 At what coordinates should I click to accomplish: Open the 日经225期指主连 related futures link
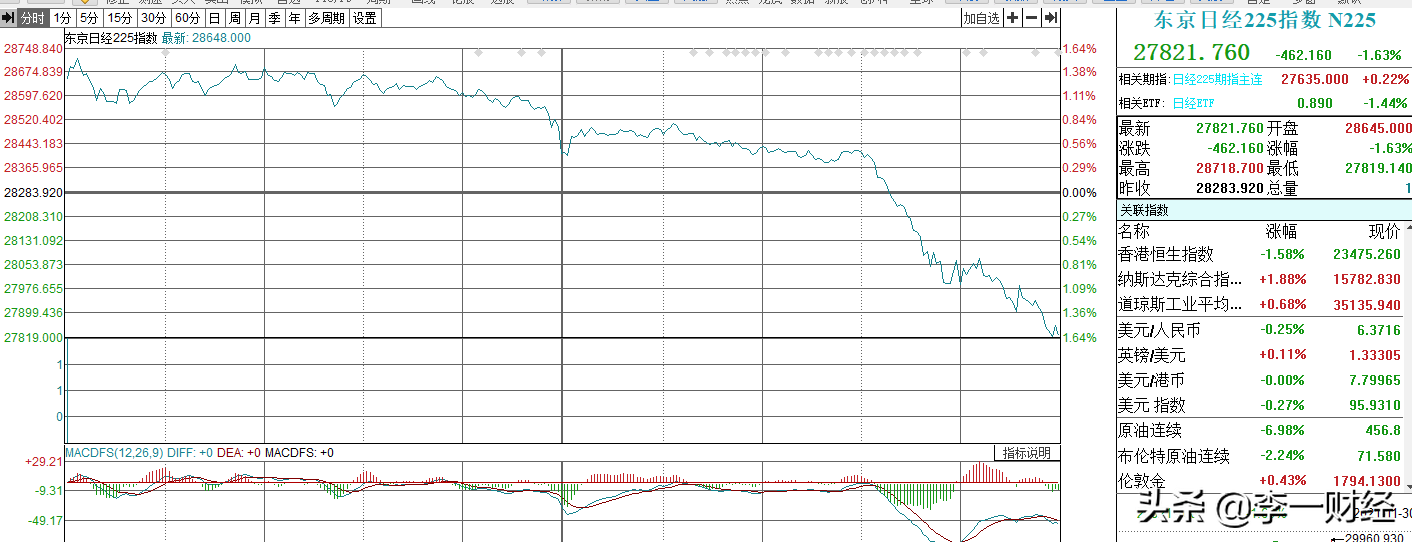(x=1217, y=79)
